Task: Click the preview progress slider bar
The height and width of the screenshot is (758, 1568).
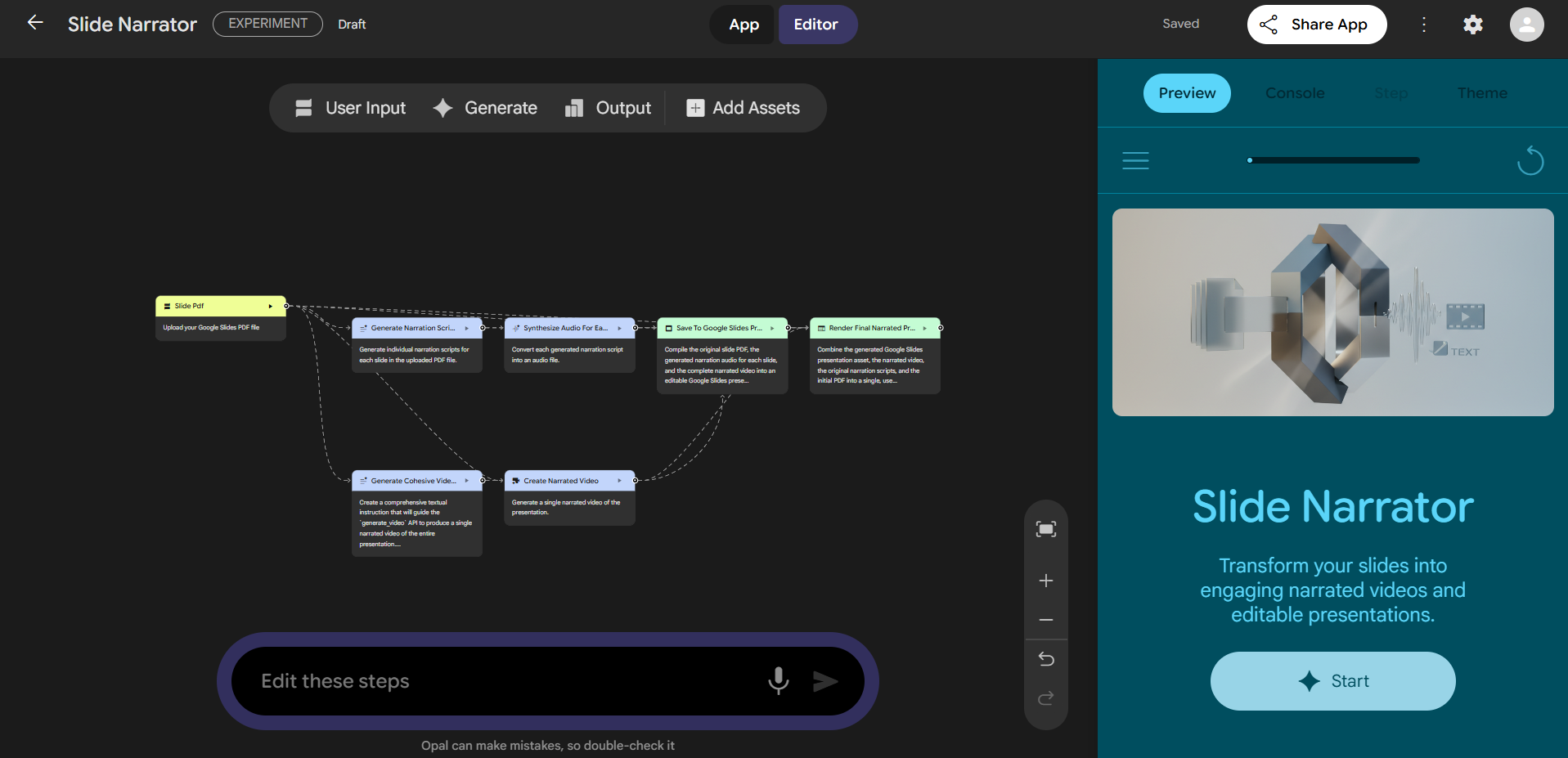Action: coord(1333,160)
